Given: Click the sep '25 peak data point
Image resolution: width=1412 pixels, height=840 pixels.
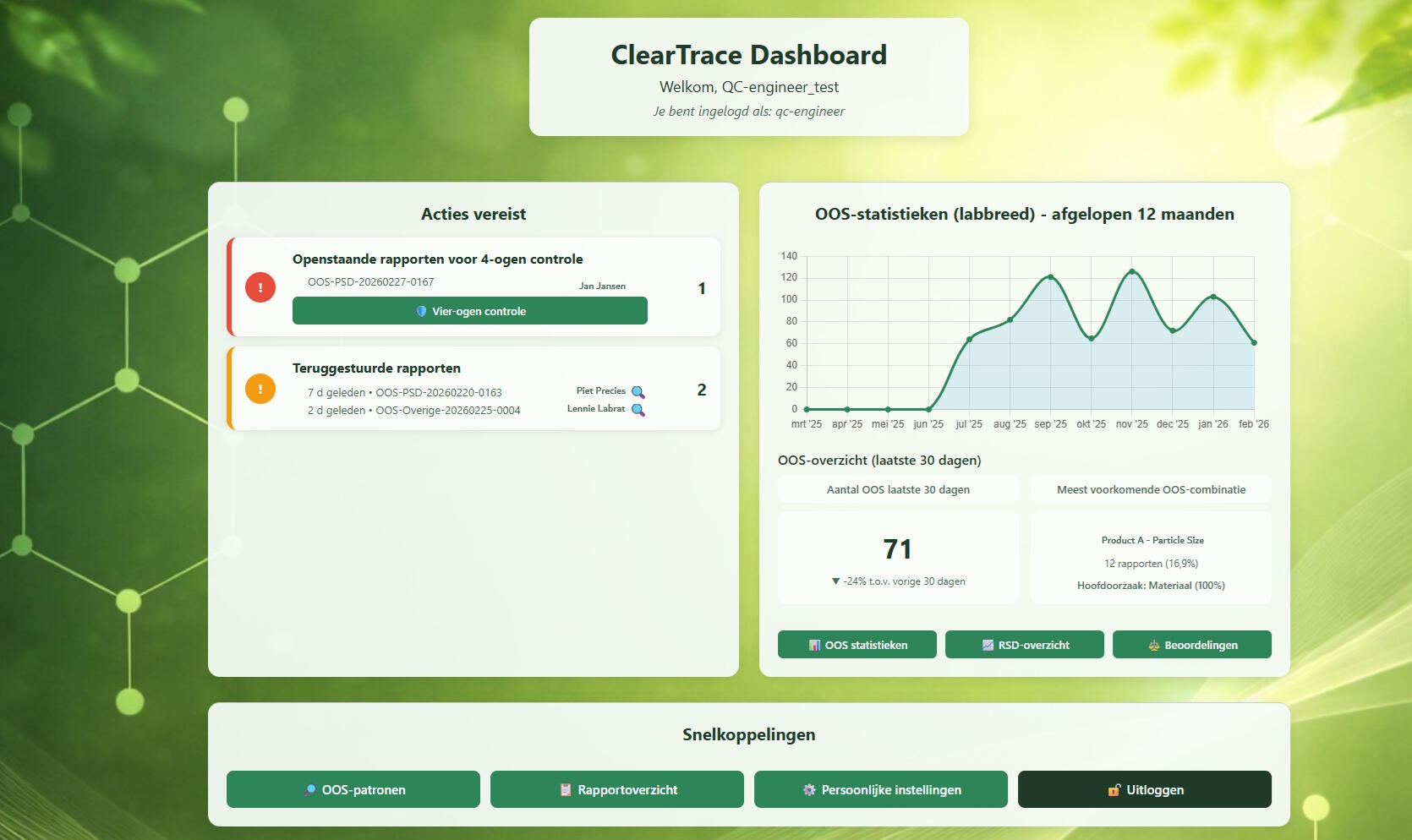Looking at the screenshot, I should 1050,277.
